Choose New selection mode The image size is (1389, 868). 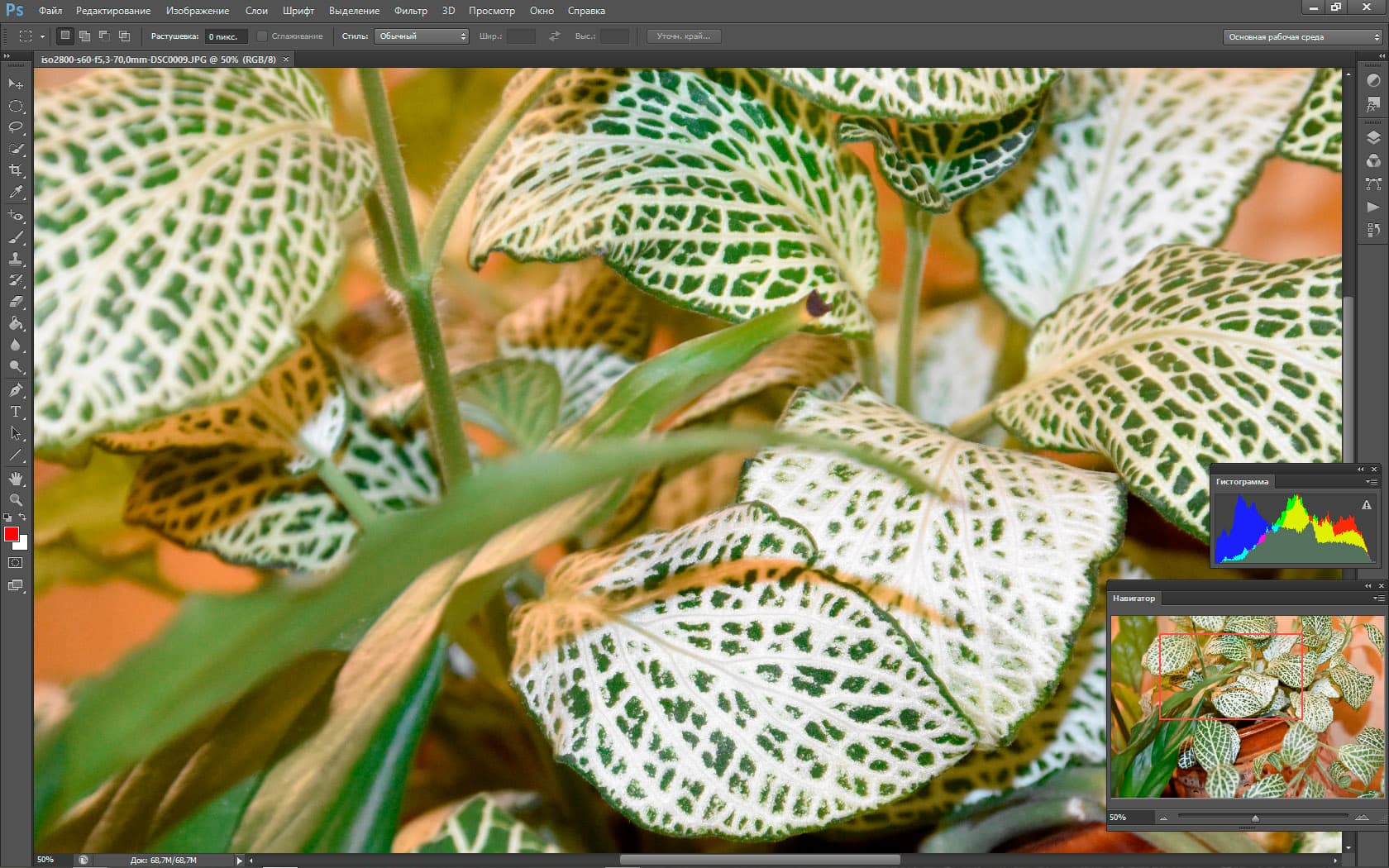coord(65,36)
